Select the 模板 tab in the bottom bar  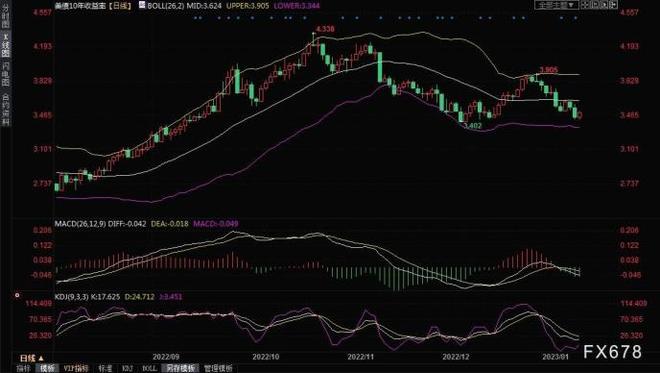pyautogui.click(x=48, y=368)
